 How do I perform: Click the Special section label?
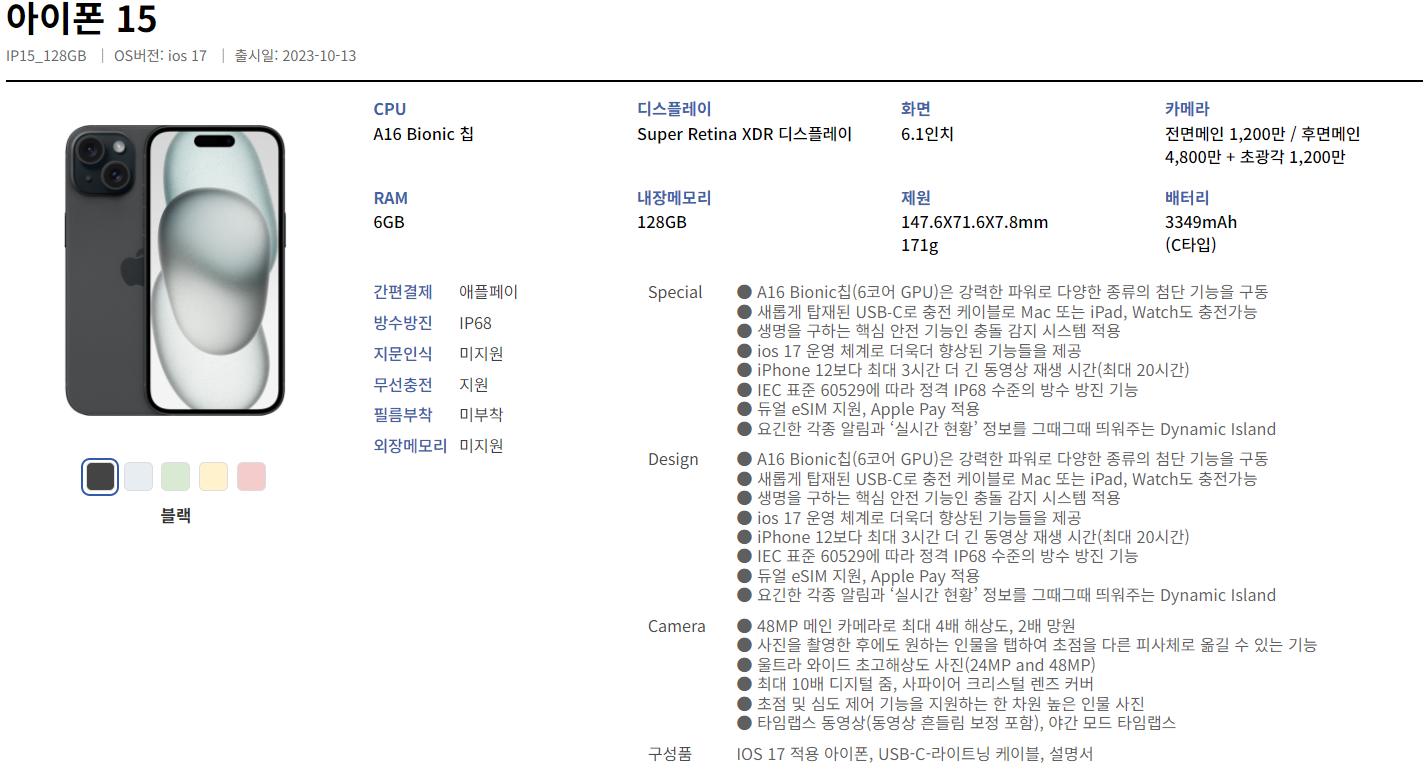click(x=675, y=293)
